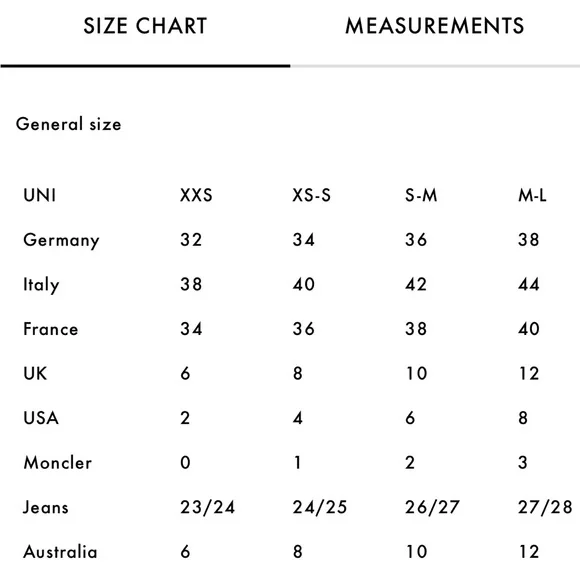Click the UNI row label
Viewport: 580px width, 580px height.
pyautogui.click(x=40, y=195)
